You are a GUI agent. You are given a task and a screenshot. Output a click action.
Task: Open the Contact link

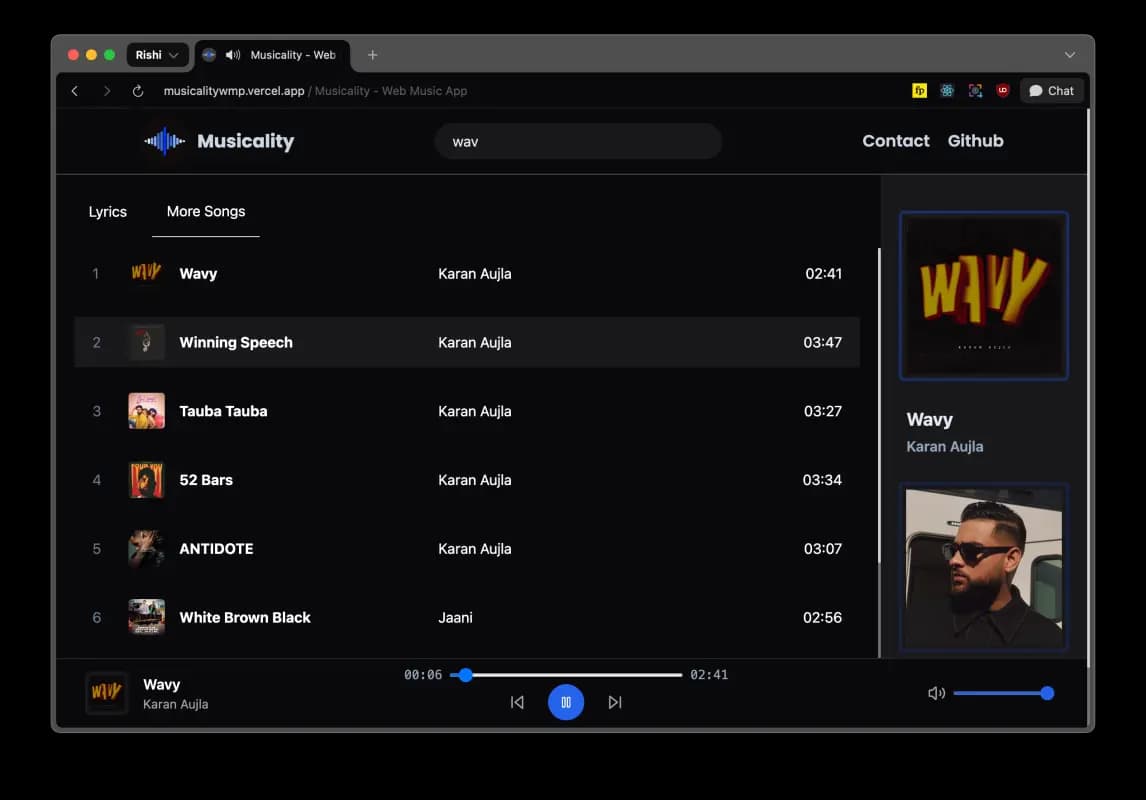(895, 141)
